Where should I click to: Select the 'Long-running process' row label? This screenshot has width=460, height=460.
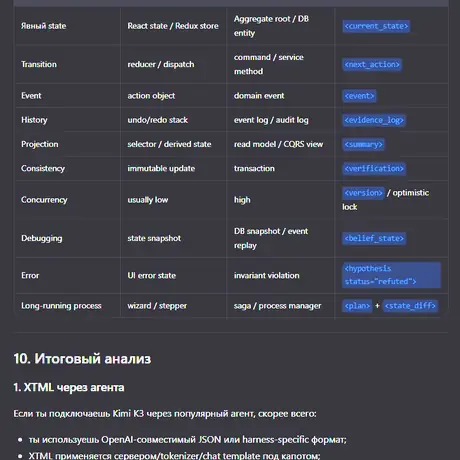coord(61,306)
